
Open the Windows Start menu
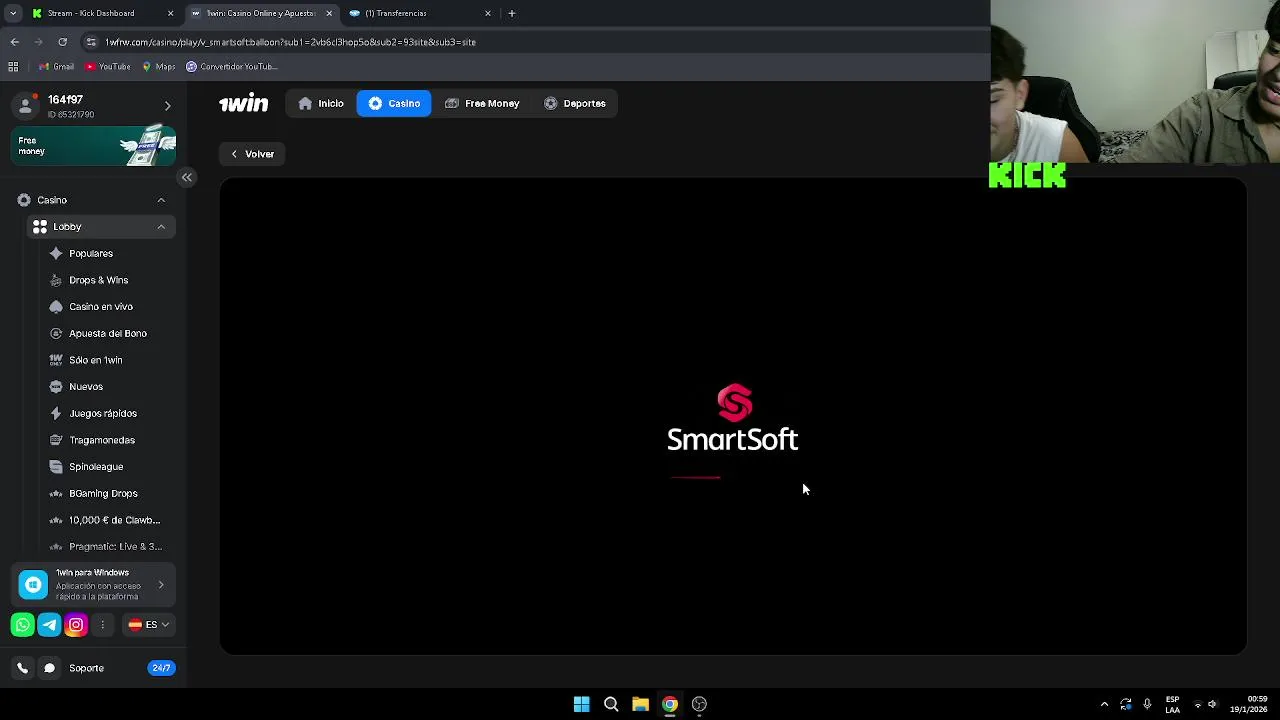pyautogui.click(x=581, y=704)
